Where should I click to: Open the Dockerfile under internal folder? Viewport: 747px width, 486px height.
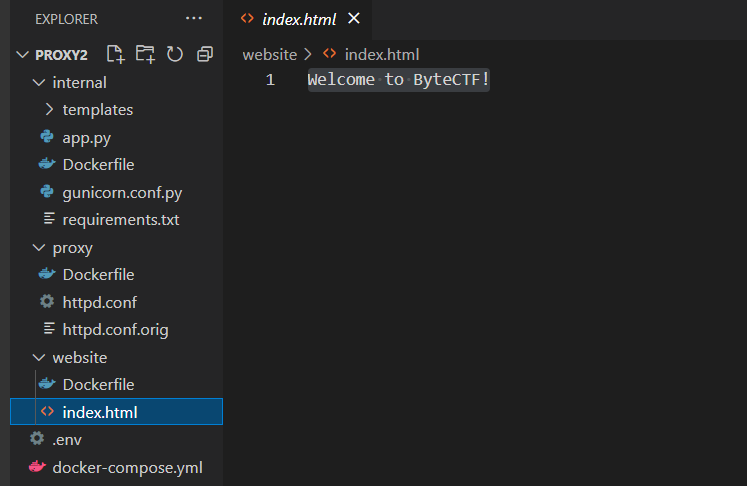(x=98, y=164)
